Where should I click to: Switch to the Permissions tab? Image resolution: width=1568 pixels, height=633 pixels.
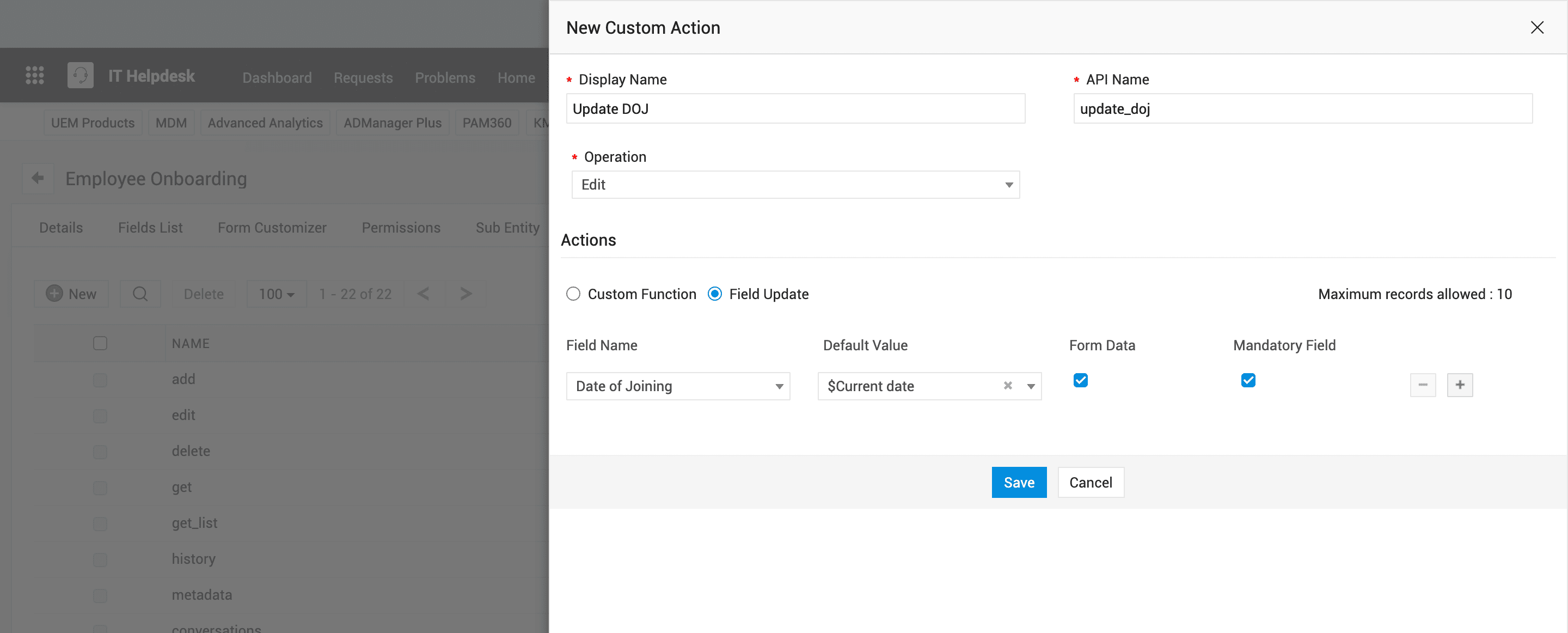tap(401, 227)
